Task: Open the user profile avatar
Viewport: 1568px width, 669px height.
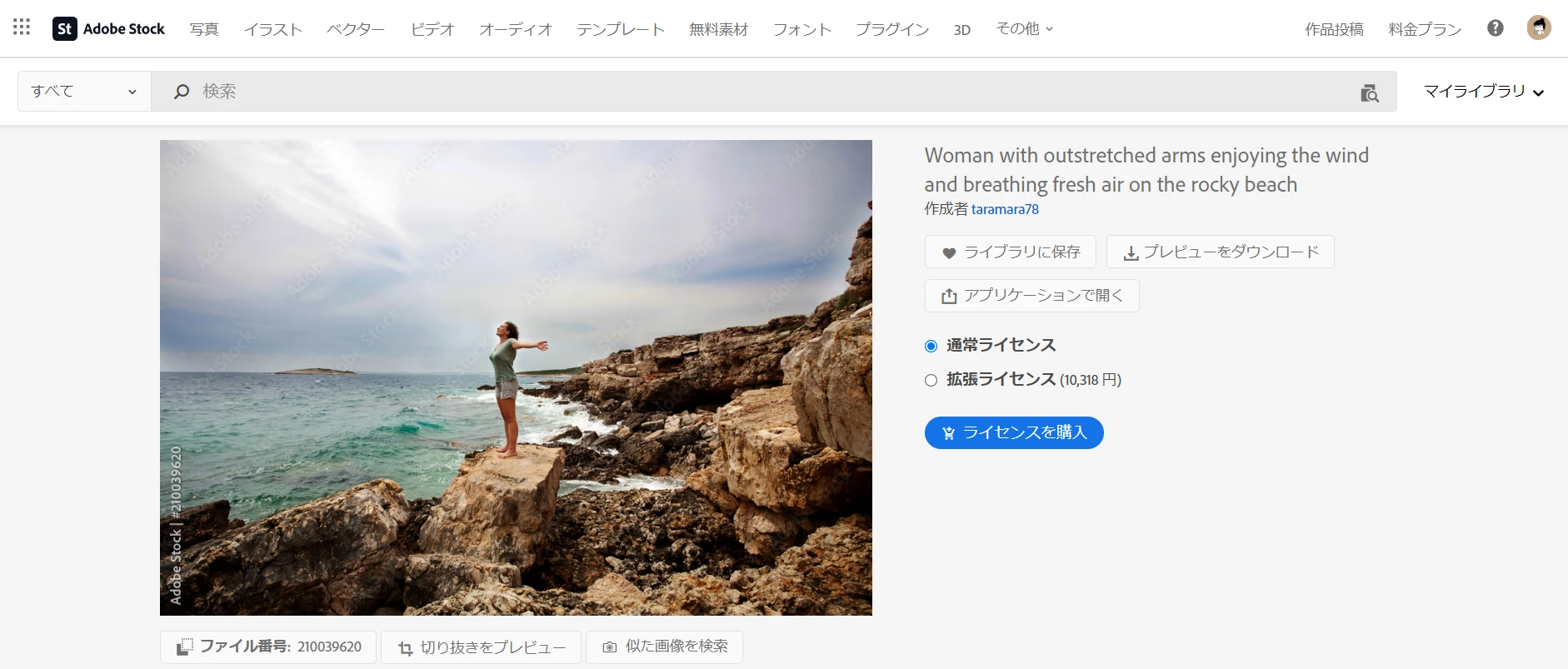Action: pyautogui.click(x=1539, y=27)
